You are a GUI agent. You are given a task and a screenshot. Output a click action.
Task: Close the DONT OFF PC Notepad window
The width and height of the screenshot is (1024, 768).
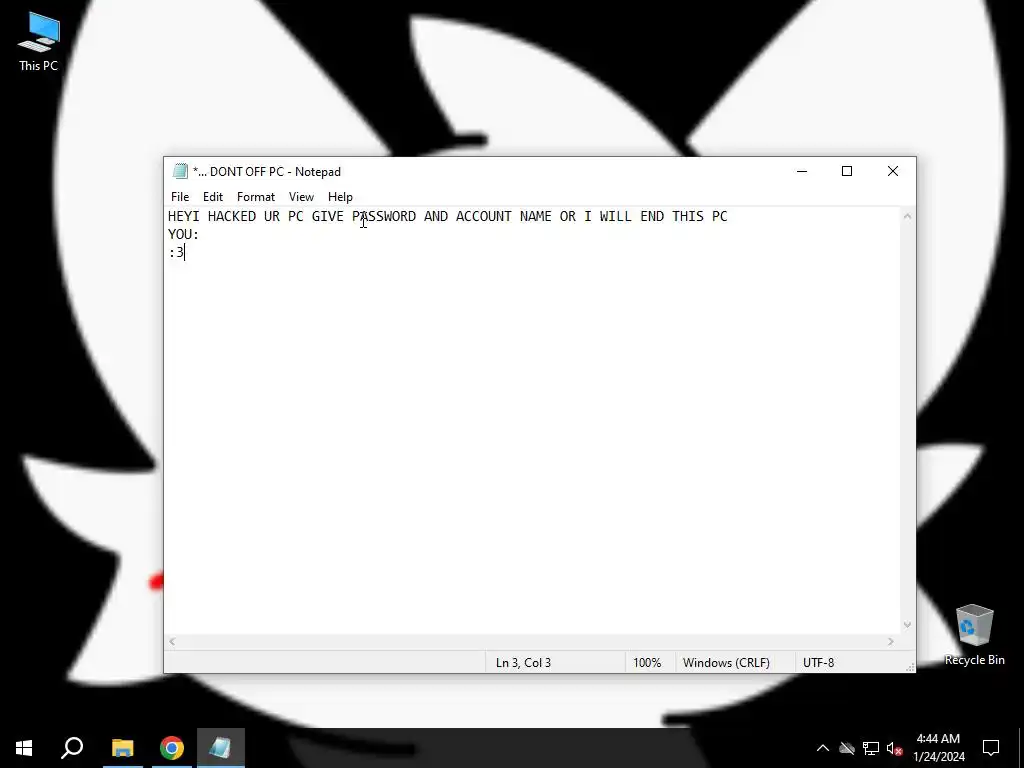pos(893,171)
